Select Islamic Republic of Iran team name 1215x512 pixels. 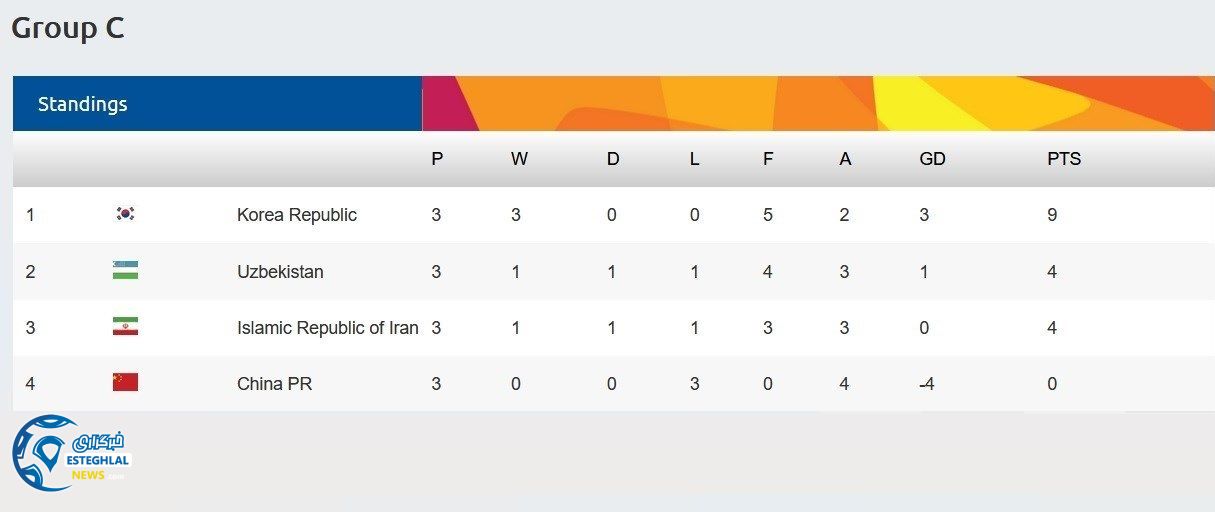327,328
